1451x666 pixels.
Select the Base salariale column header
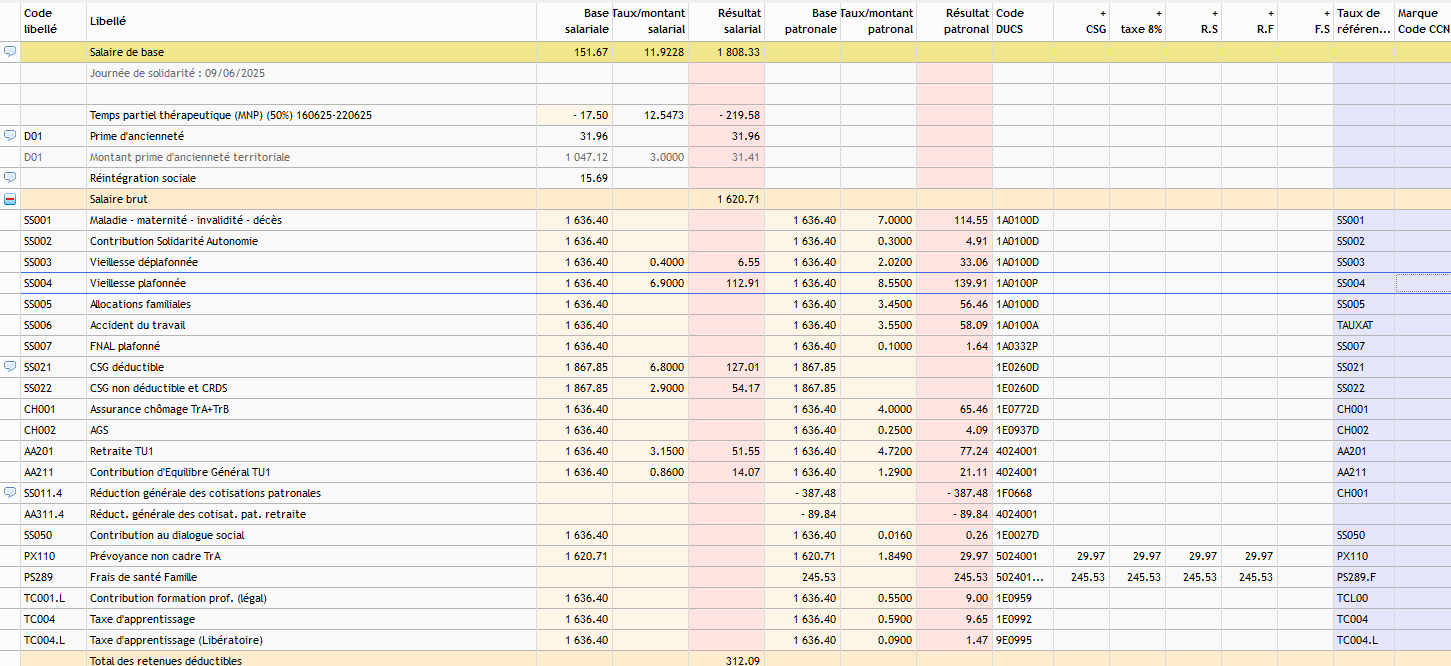[x=574, y=21]
